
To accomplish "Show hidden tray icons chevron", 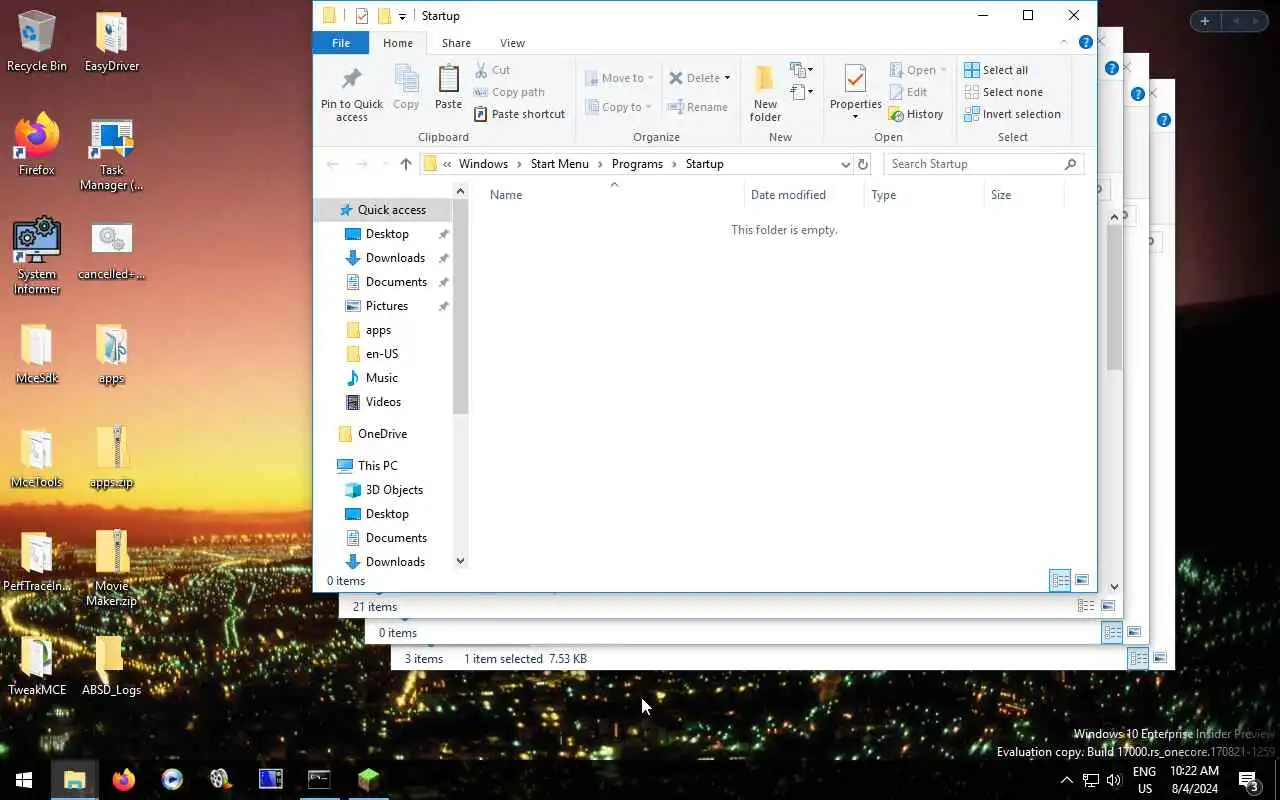I will (1066, 780).
